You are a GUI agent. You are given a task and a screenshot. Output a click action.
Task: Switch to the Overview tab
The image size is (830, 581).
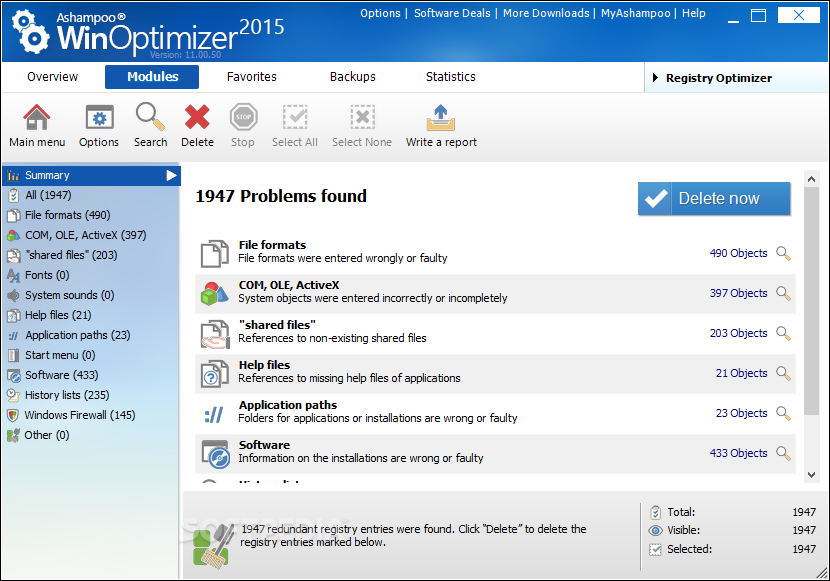(52, 77)
